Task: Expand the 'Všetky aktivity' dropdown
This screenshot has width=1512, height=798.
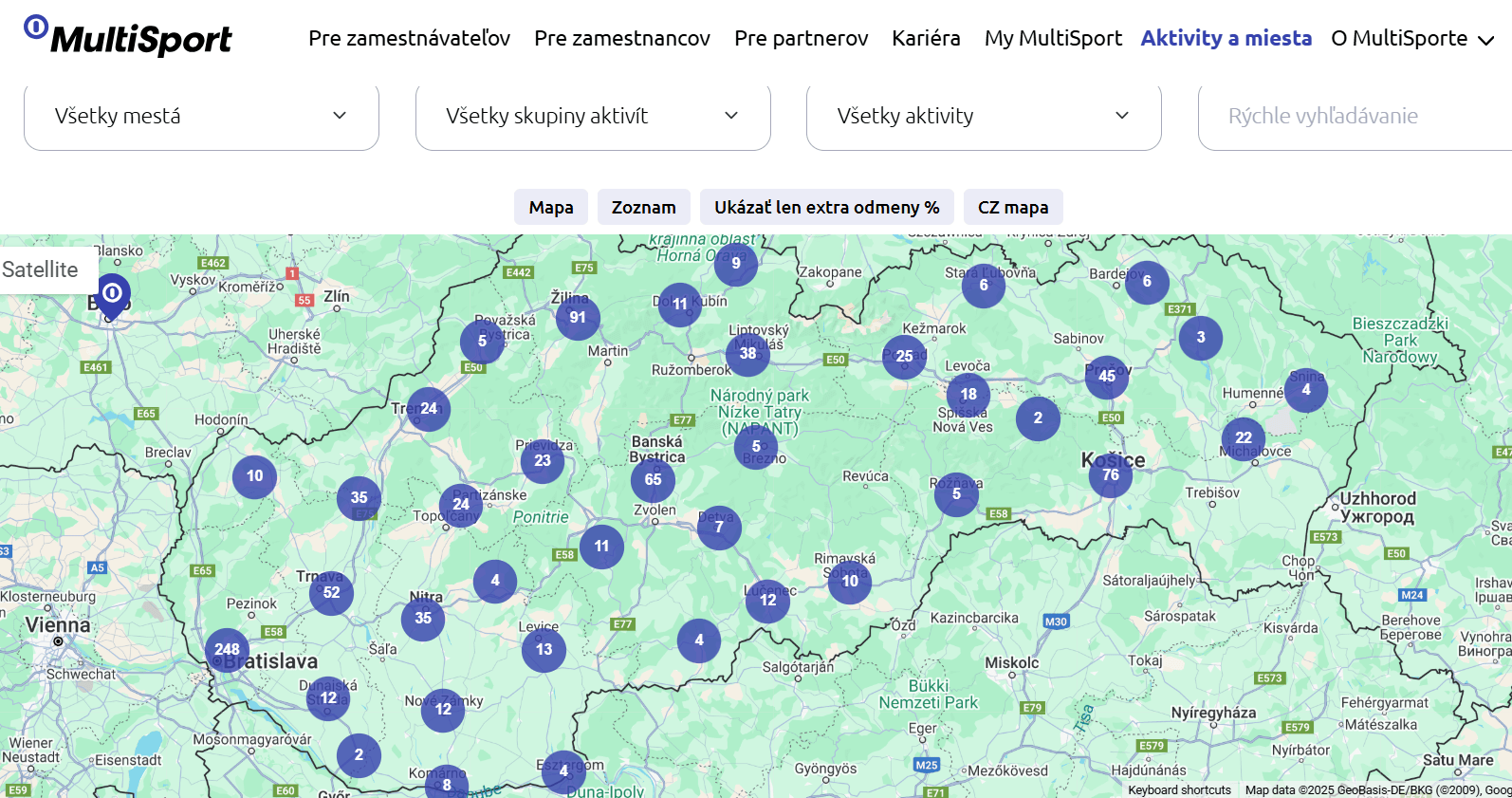Action: [983, 116]
